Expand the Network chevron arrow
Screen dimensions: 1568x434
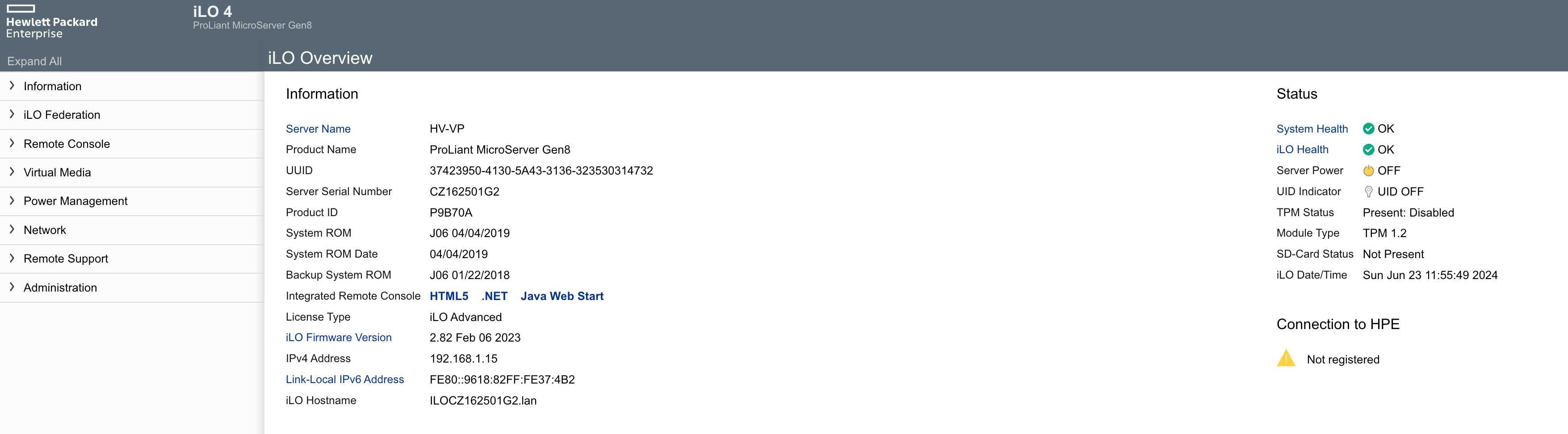coord(12,230)
